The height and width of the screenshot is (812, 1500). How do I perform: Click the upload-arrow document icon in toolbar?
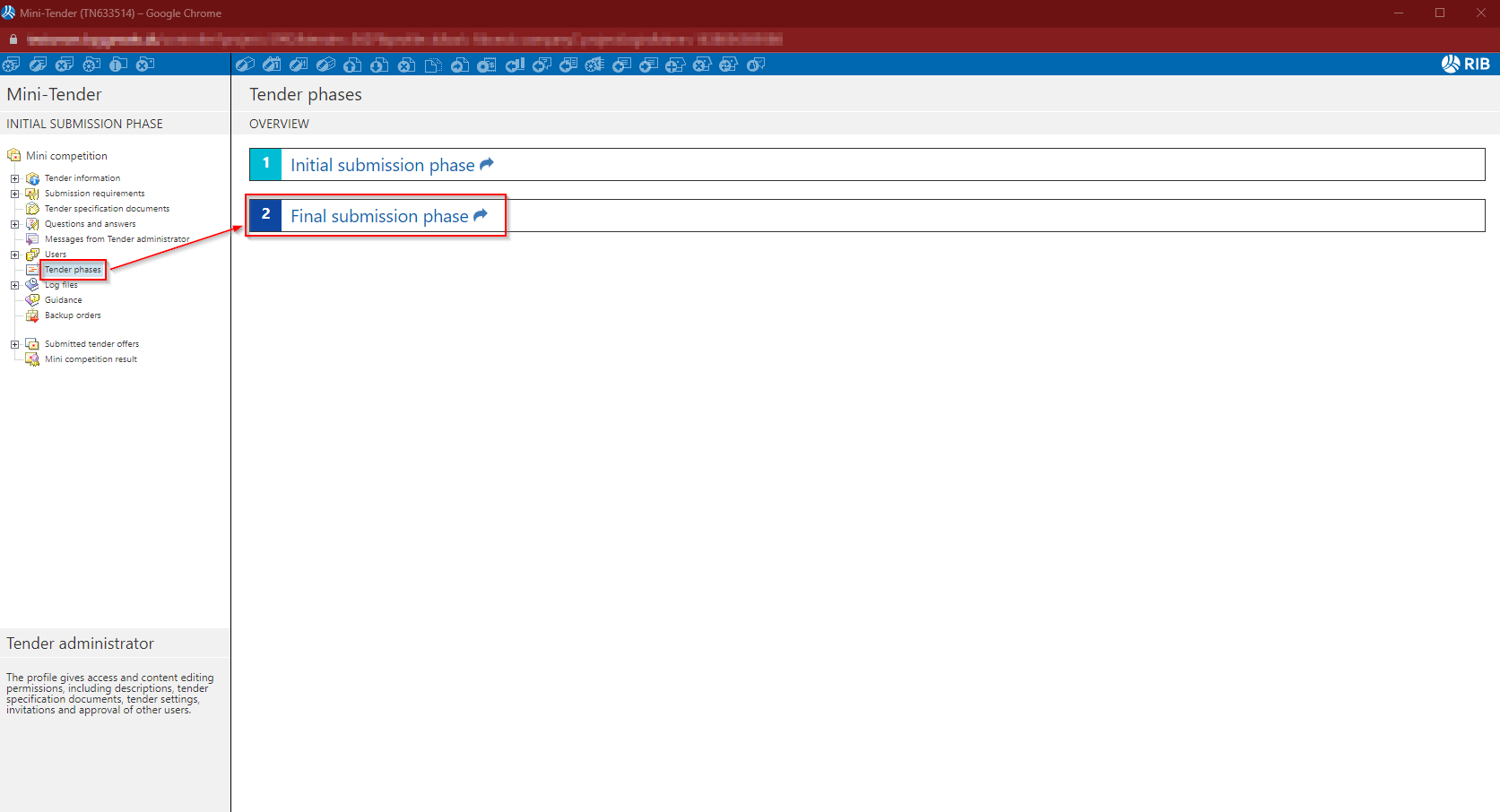[352, 65]
